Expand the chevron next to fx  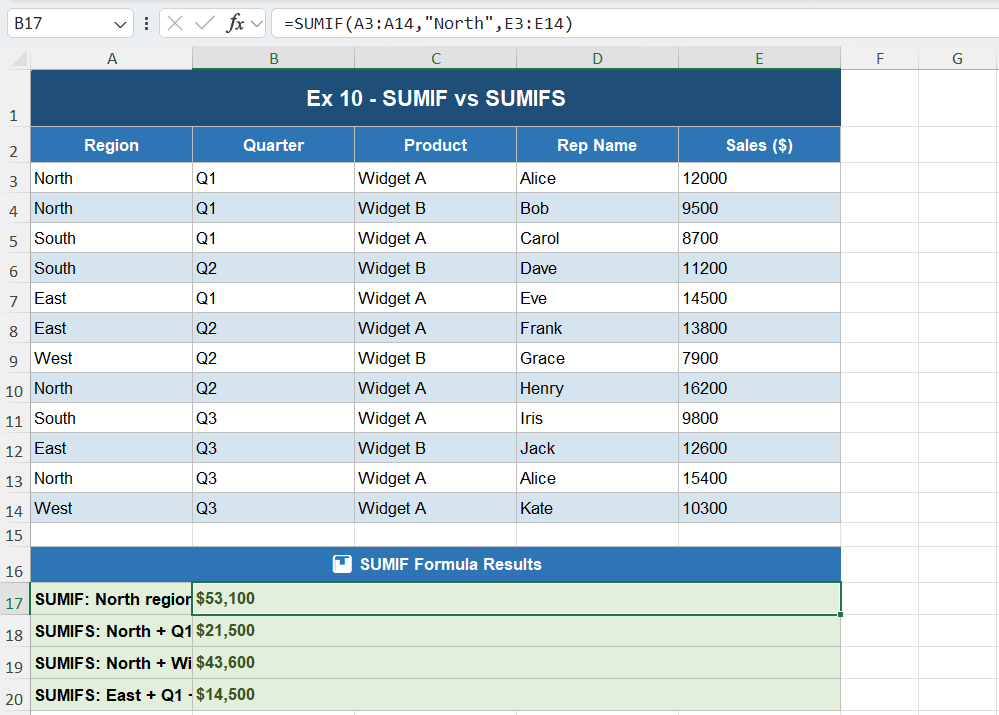[x=256, y=24]
